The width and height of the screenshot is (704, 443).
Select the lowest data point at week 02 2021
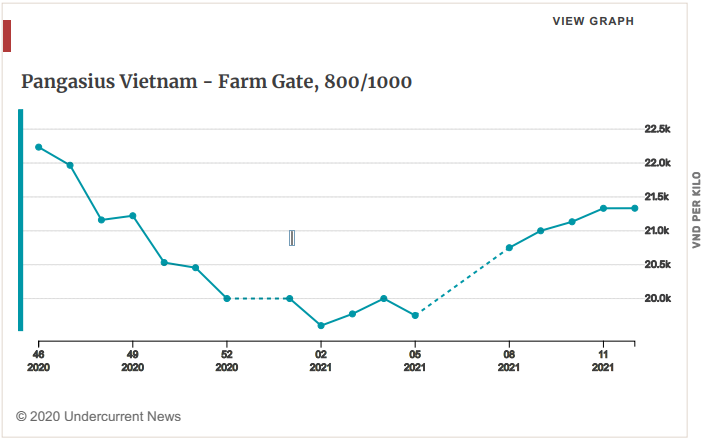pyautogui.click(x=321, y=325)
